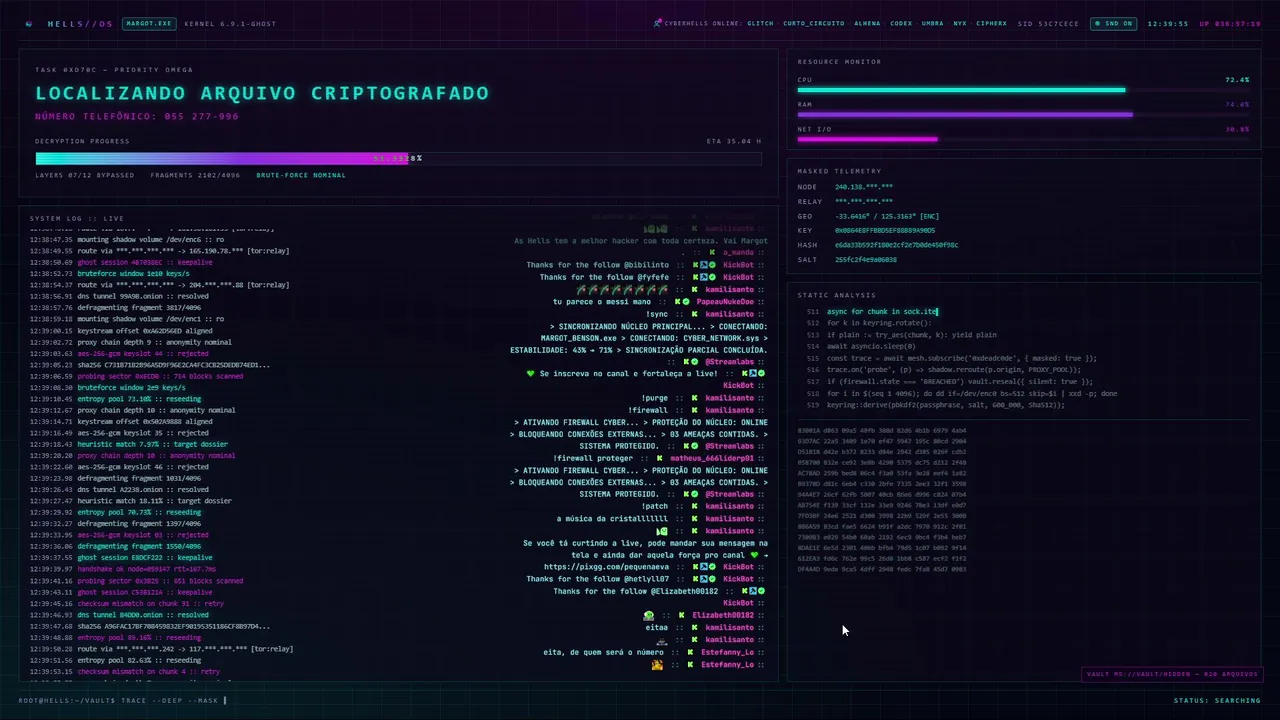Viewport: 1280px width, 720px height.
Task: Open the pixgg.com/pequenaeva link in chat
Action: tap(607, 567)
